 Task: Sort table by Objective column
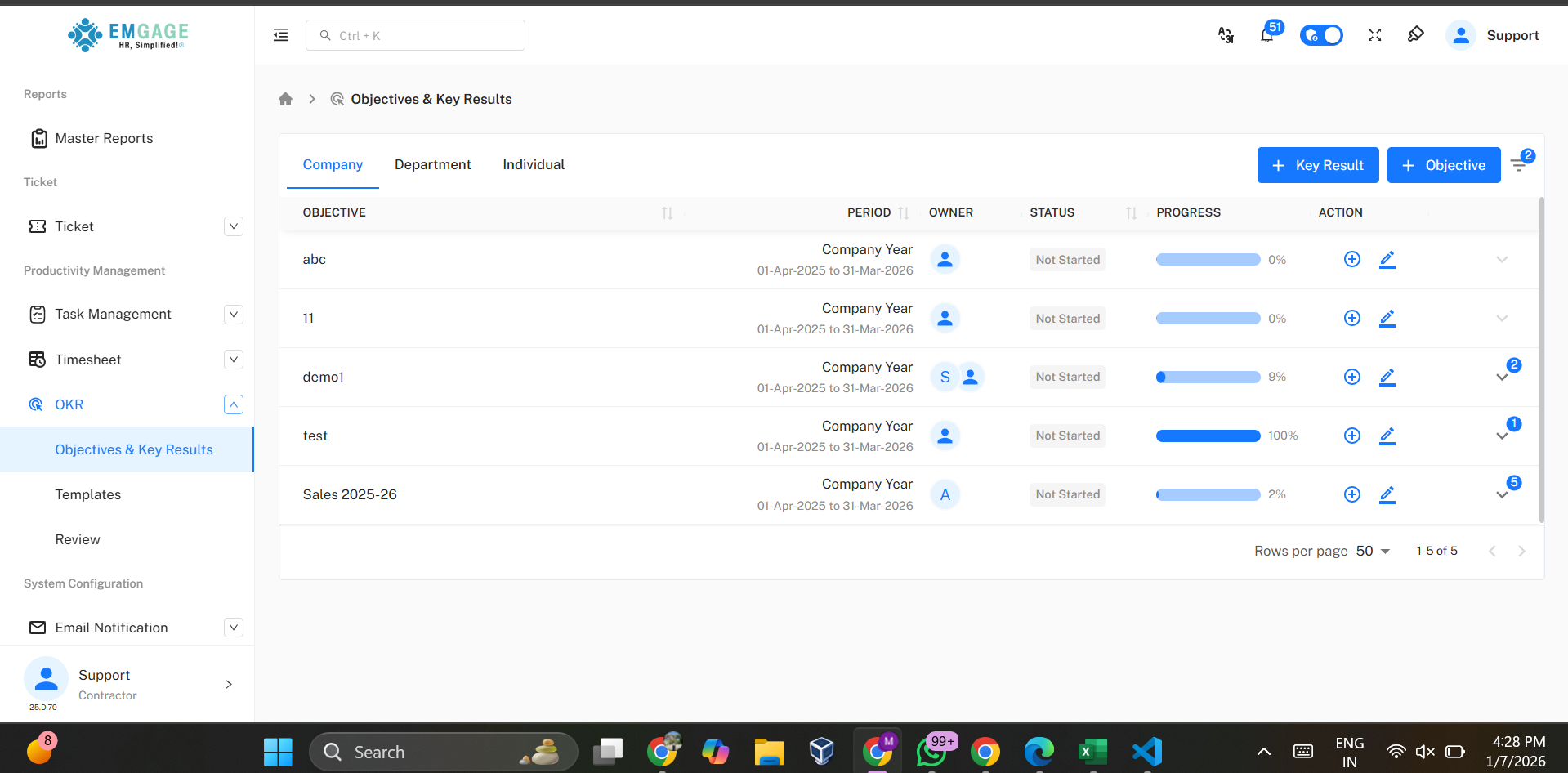point(667,212)
